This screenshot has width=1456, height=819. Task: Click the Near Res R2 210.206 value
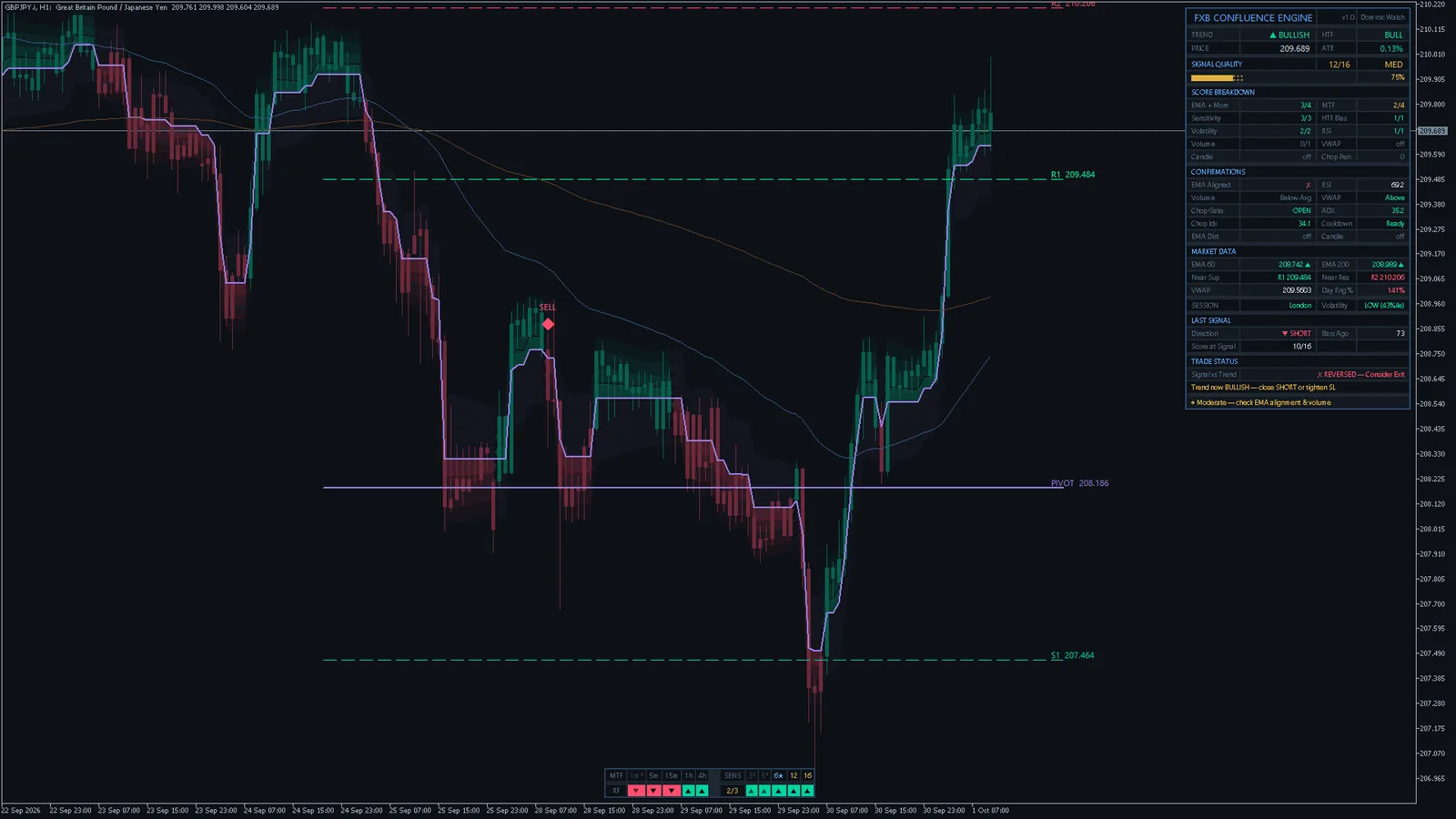coord(1388,278)
